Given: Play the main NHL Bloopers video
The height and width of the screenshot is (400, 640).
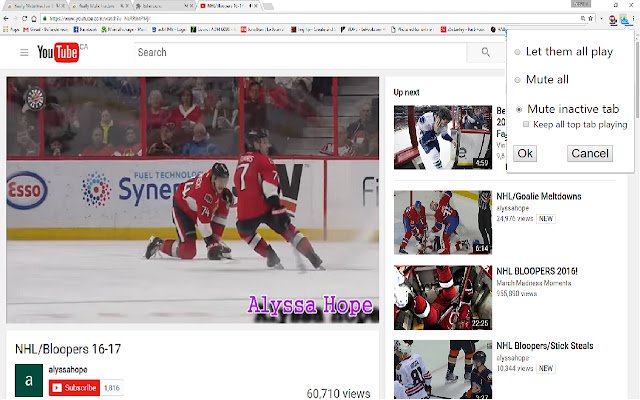Looking at the screenshot, I should (192, 200).
